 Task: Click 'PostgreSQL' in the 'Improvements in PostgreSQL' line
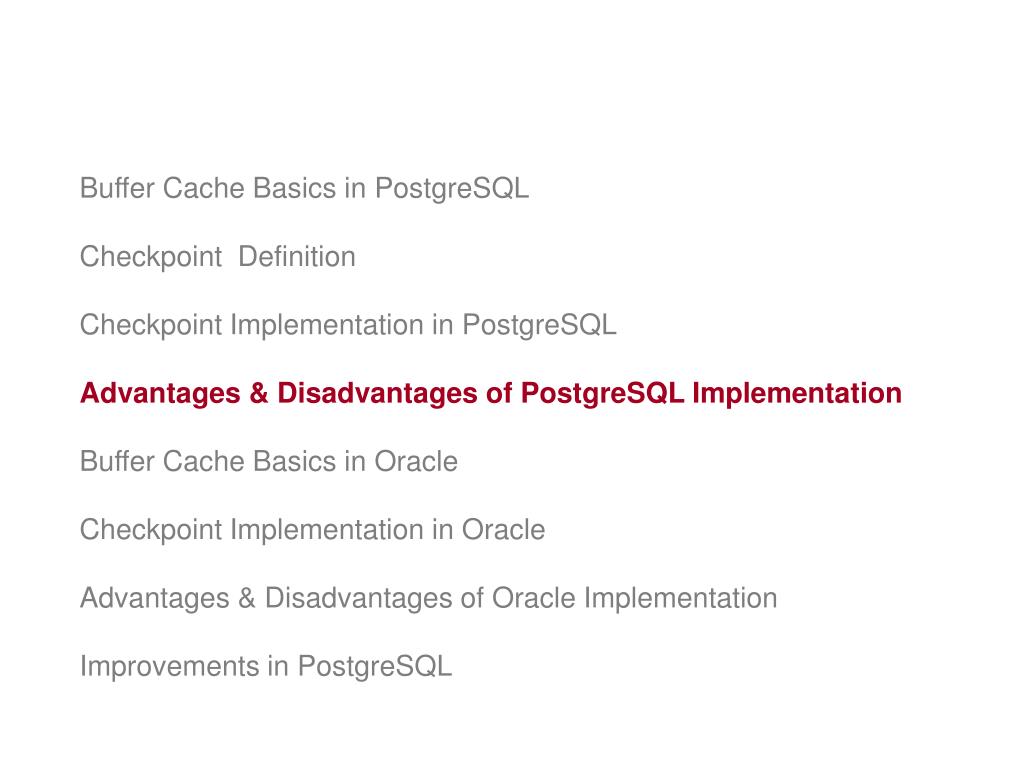[375, 667]
